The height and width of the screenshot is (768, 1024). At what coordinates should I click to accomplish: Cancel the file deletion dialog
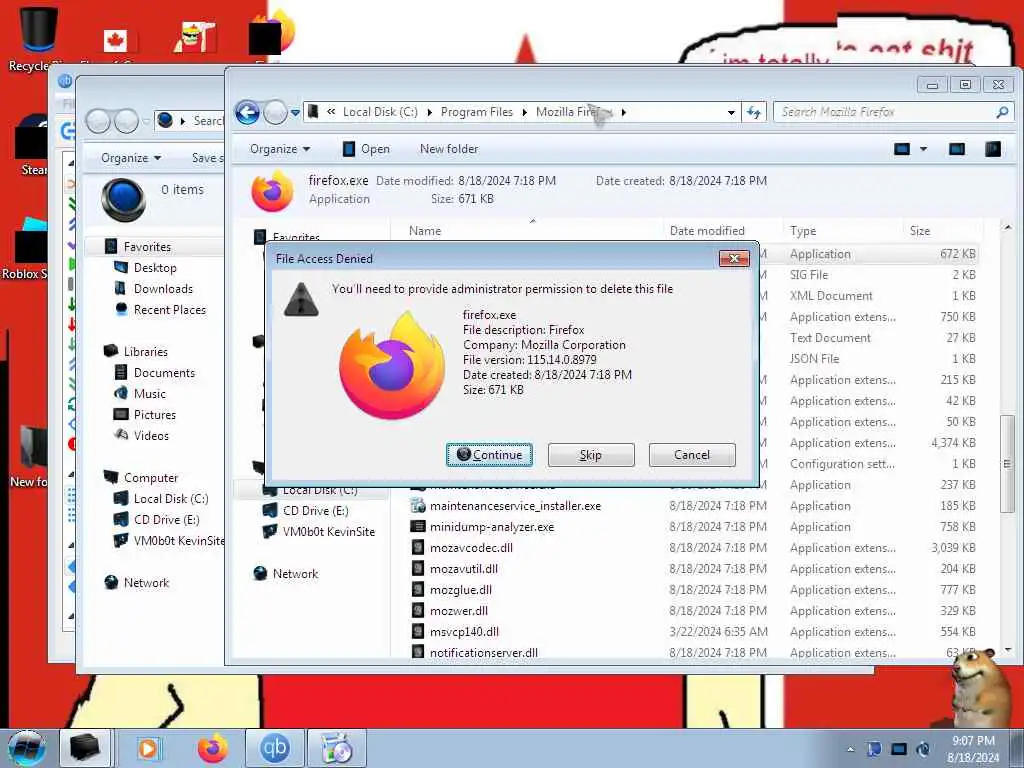pos(692,455)
